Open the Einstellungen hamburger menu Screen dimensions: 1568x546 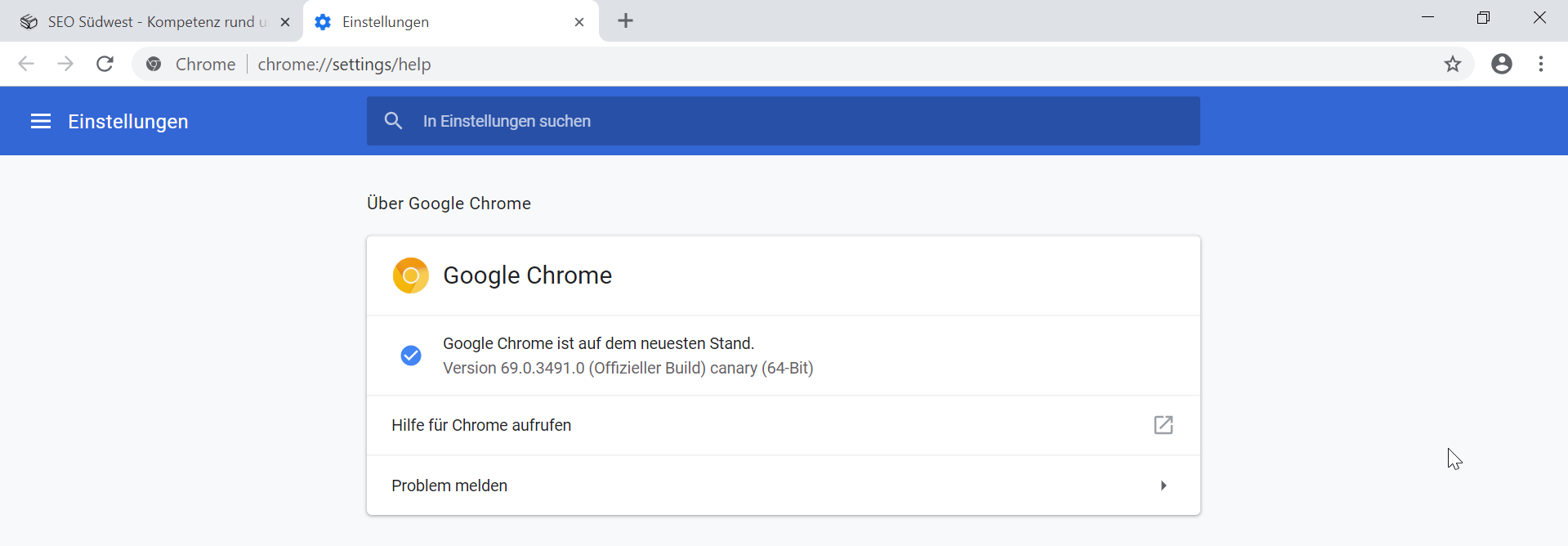pyautogui.click(x=41, y=122)
